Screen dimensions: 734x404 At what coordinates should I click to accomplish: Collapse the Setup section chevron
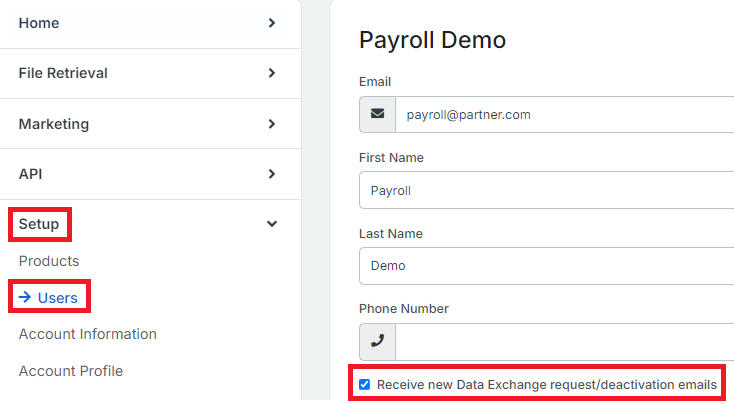(x=272, y=224)
